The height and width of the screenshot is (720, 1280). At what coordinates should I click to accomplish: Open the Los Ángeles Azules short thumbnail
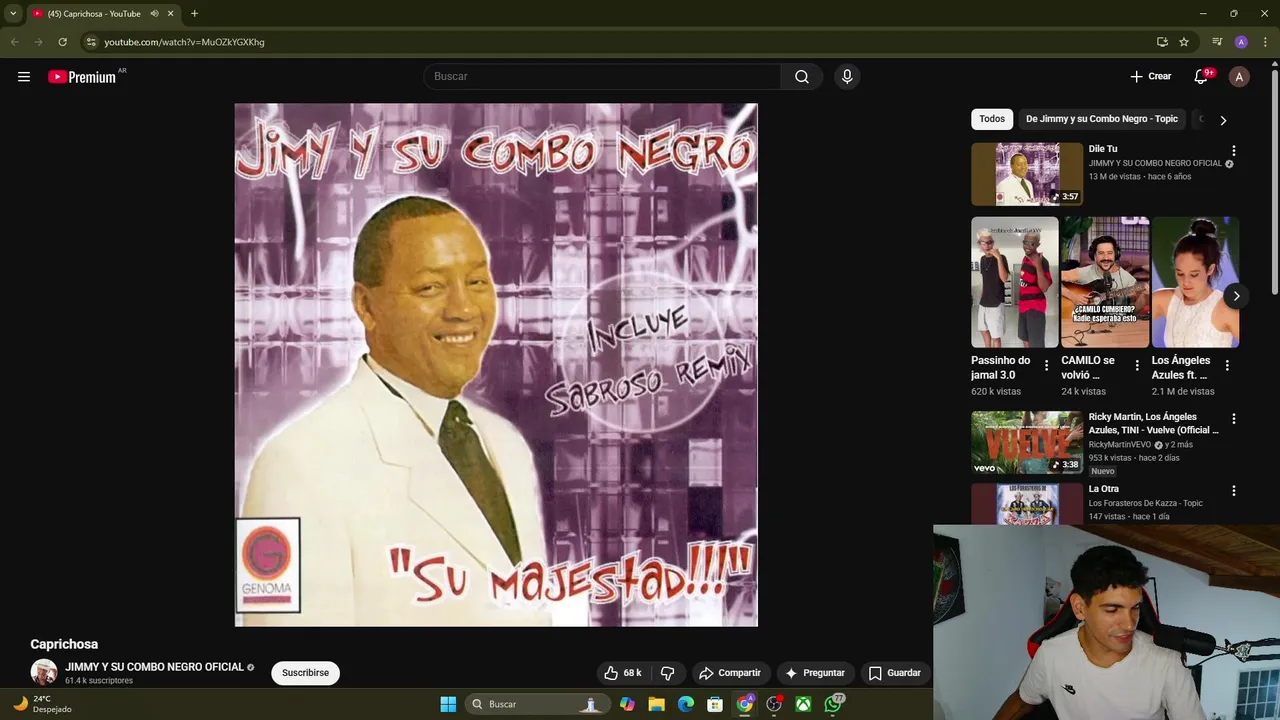[1195, 282]
